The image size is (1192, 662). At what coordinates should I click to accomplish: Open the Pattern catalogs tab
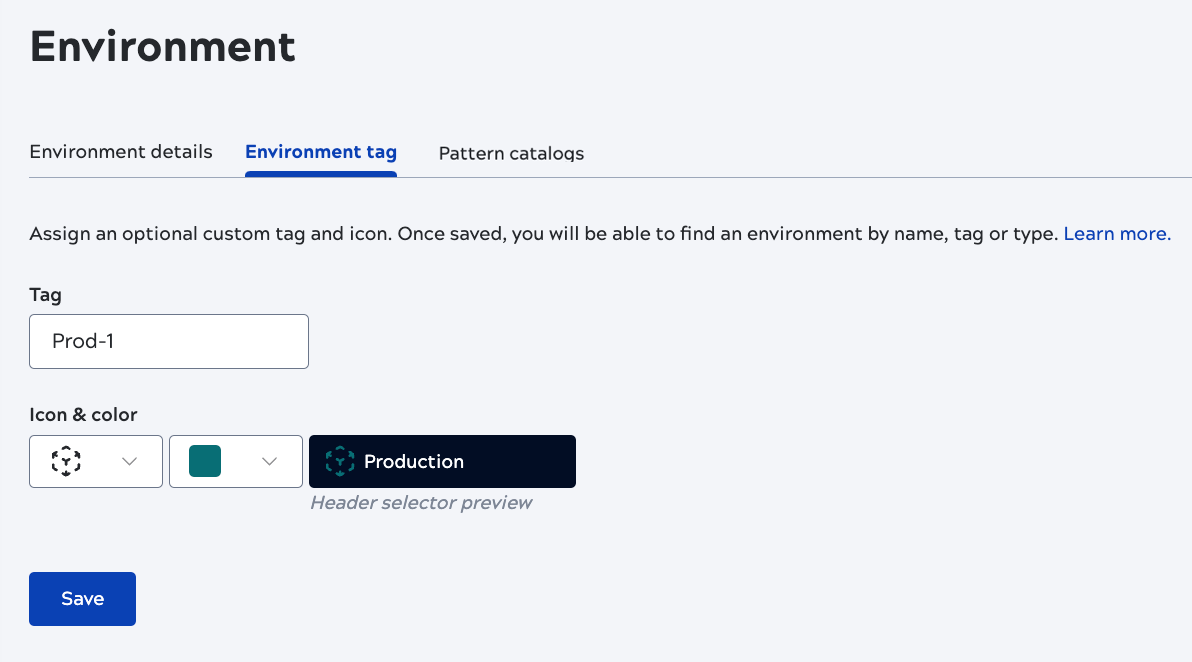pos(511,153)
